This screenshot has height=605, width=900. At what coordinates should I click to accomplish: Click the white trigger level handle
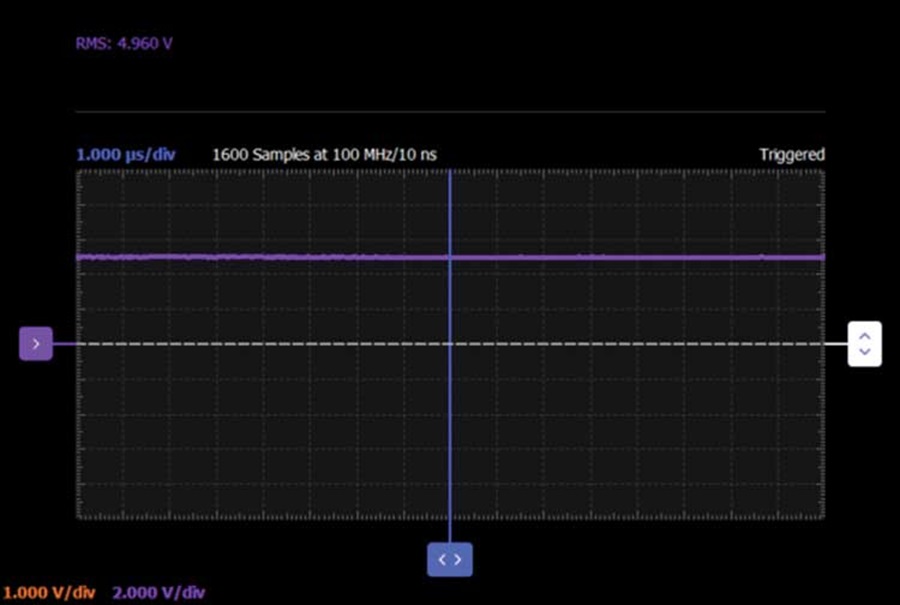click(x=864, y=344)
